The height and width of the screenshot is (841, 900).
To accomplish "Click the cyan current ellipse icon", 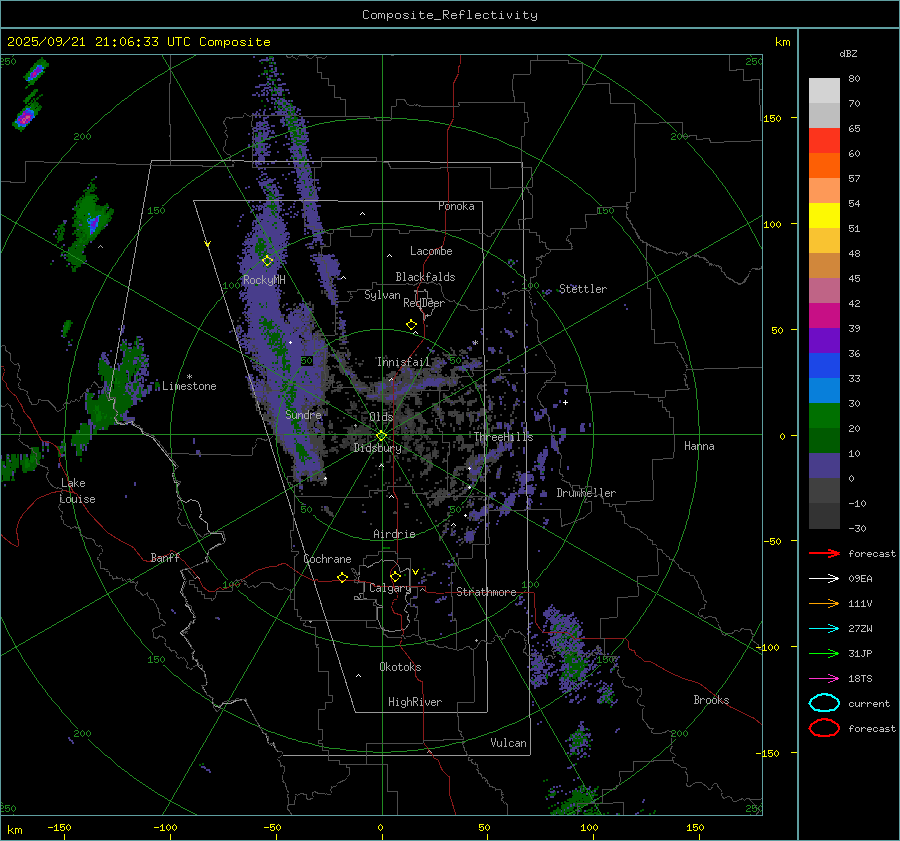I will [824, 703].
